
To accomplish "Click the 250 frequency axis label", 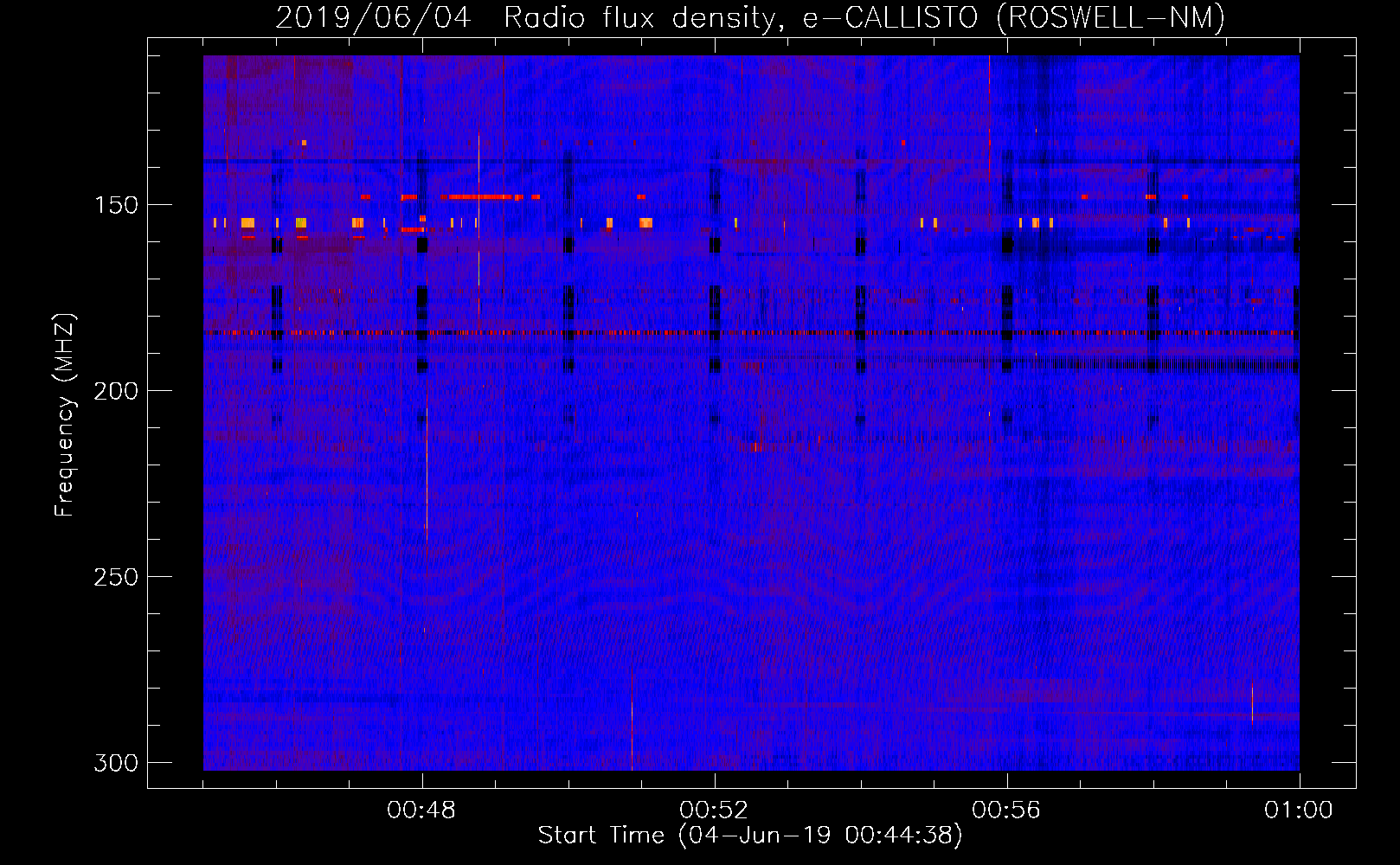I will 116,577.
